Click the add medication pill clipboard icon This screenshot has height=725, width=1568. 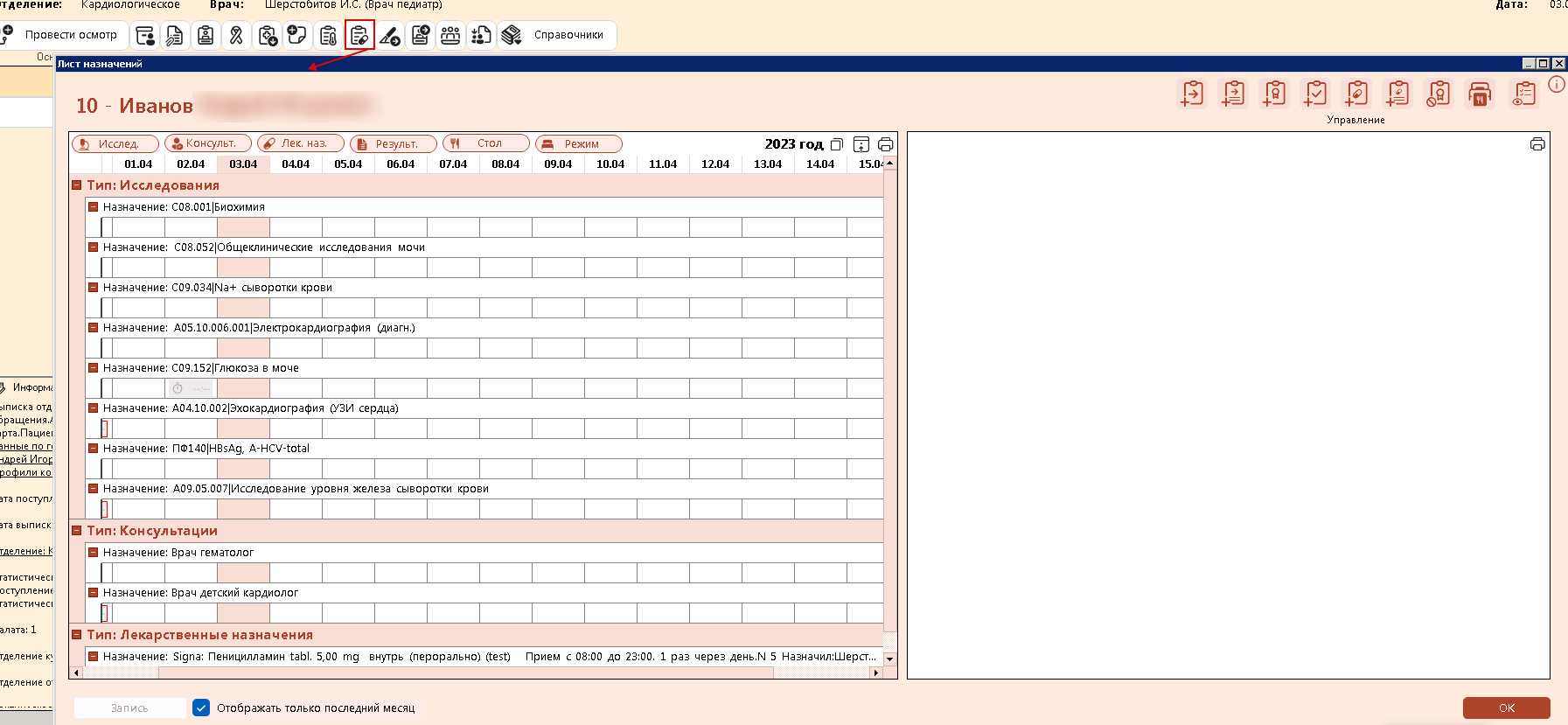[x=1356, y=94]
